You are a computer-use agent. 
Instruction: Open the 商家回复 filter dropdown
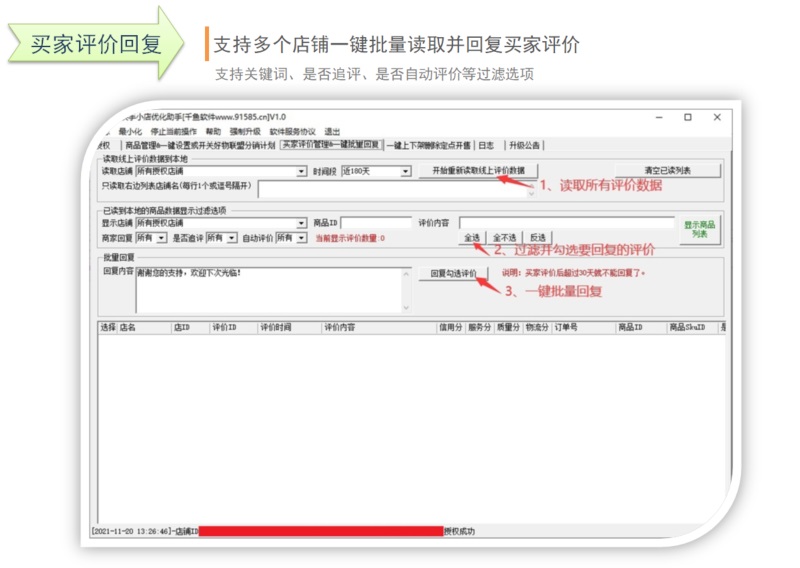pos(162,238)
